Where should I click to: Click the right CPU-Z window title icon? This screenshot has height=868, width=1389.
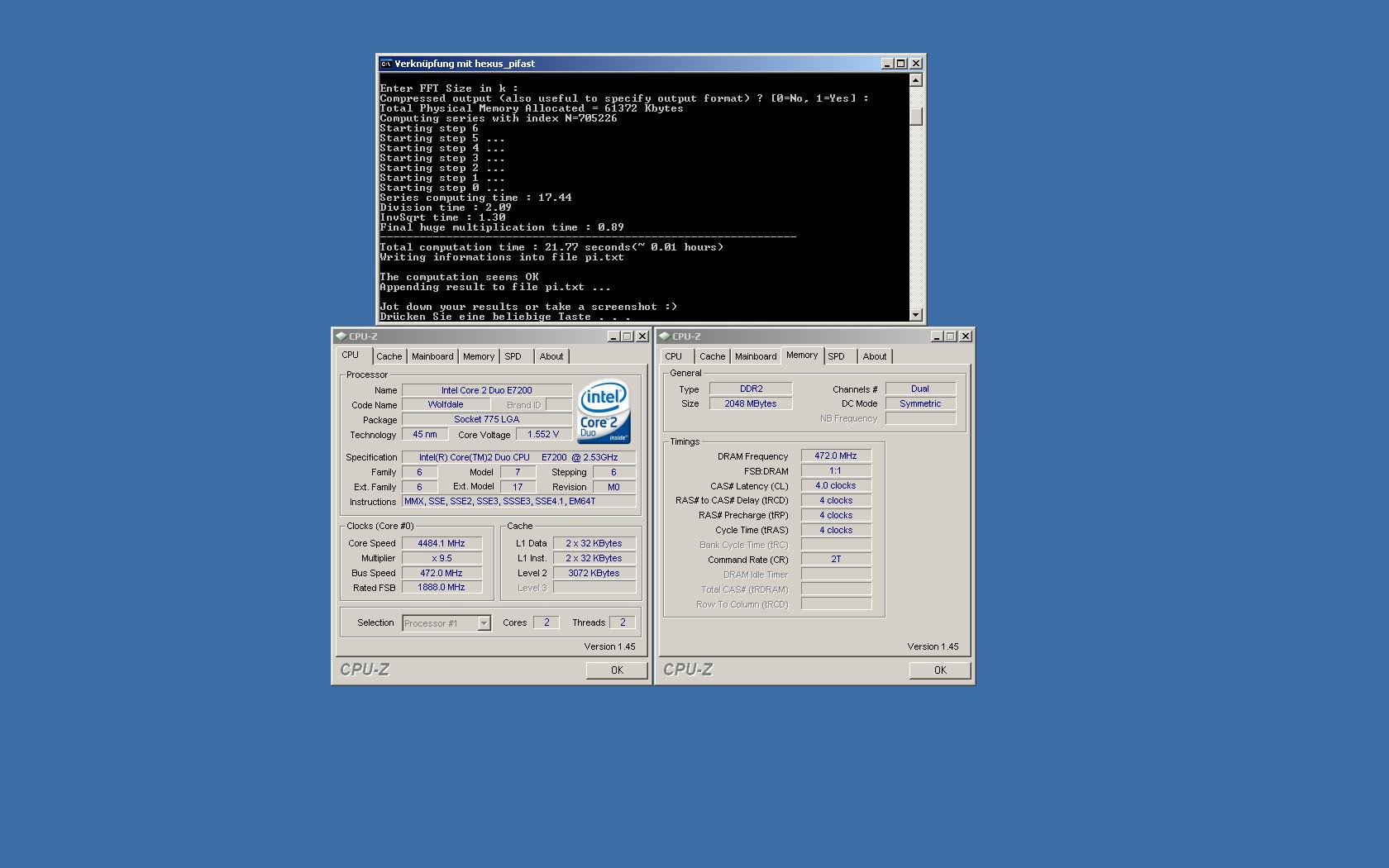(664, 336)
